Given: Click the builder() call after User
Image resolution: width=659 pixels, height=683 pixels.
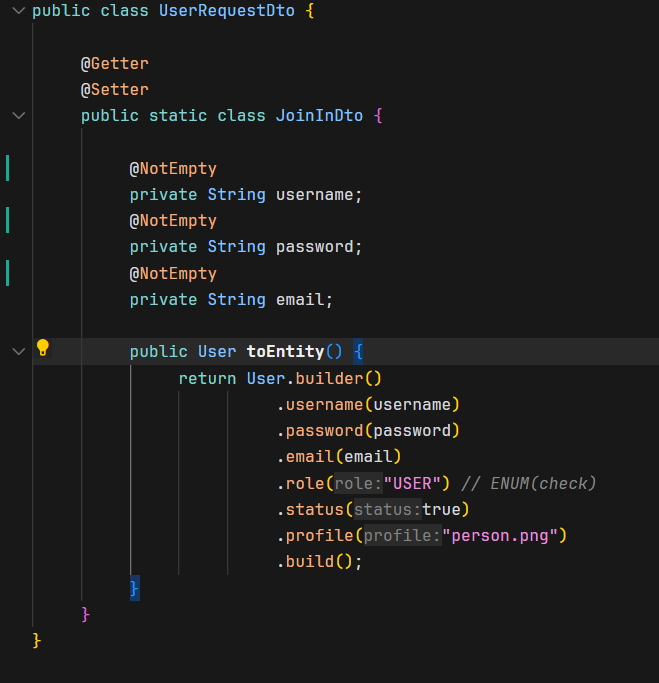Looking at the screenshot, I should (338, 379).
